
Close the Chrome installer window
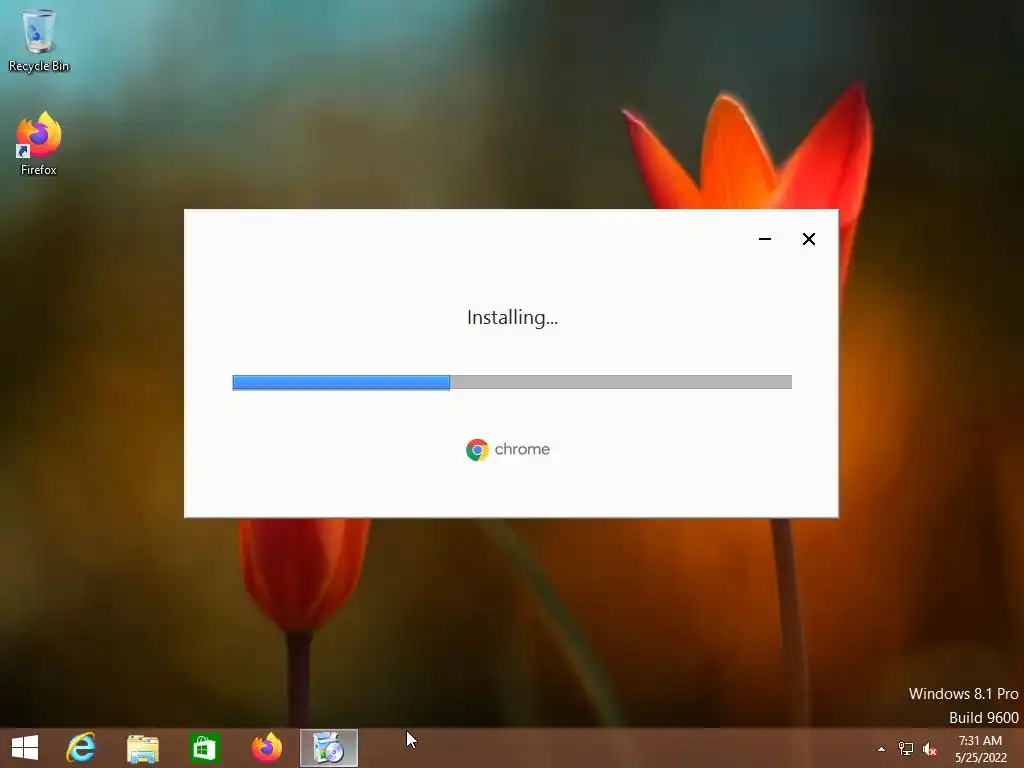tap(808, 239)
